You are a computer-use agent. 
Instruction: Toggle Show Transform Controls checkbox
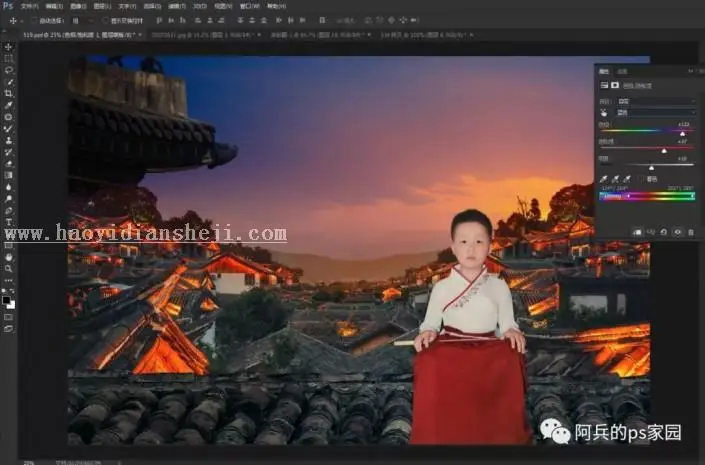[105, 21]
